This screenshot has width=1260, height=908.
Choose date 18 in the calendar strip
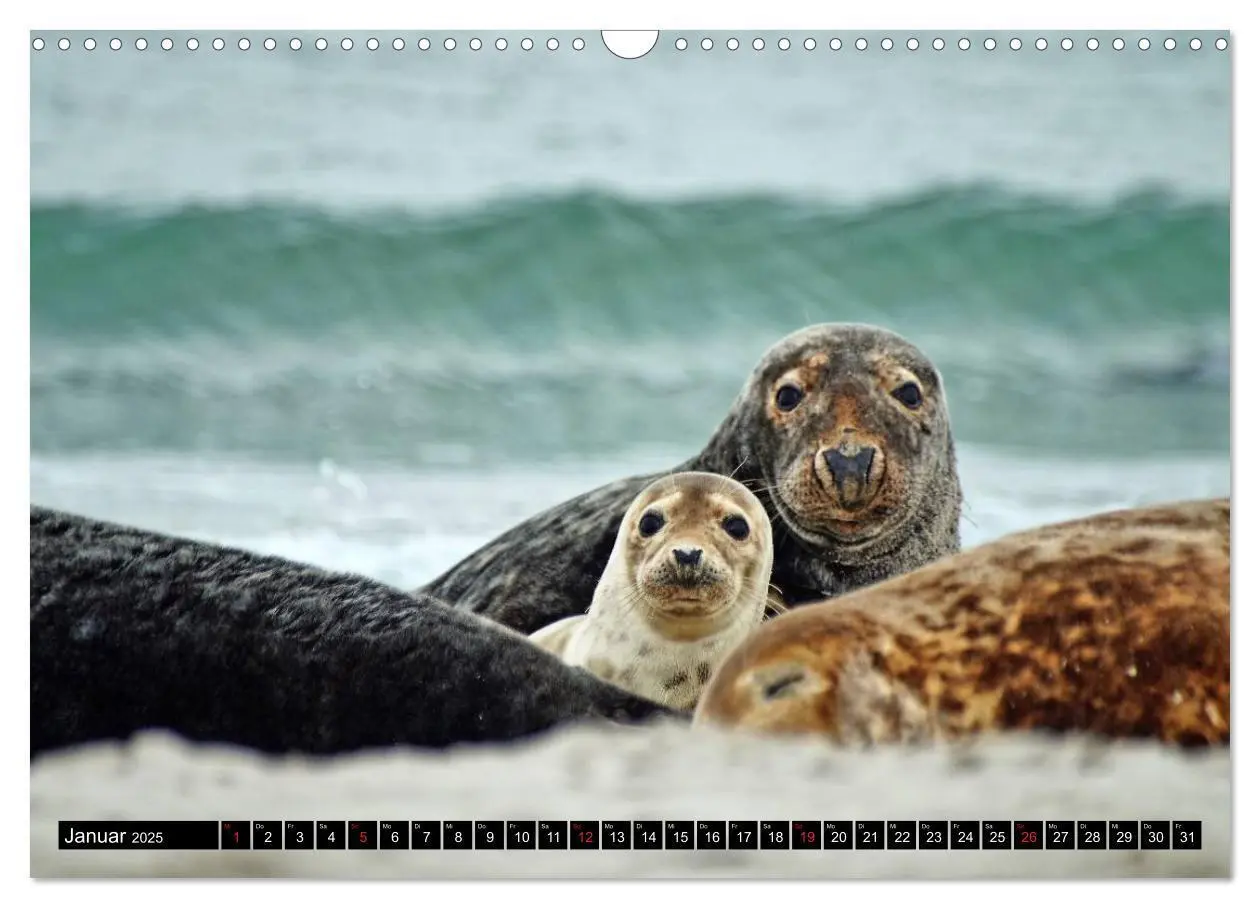click(774, 836)
